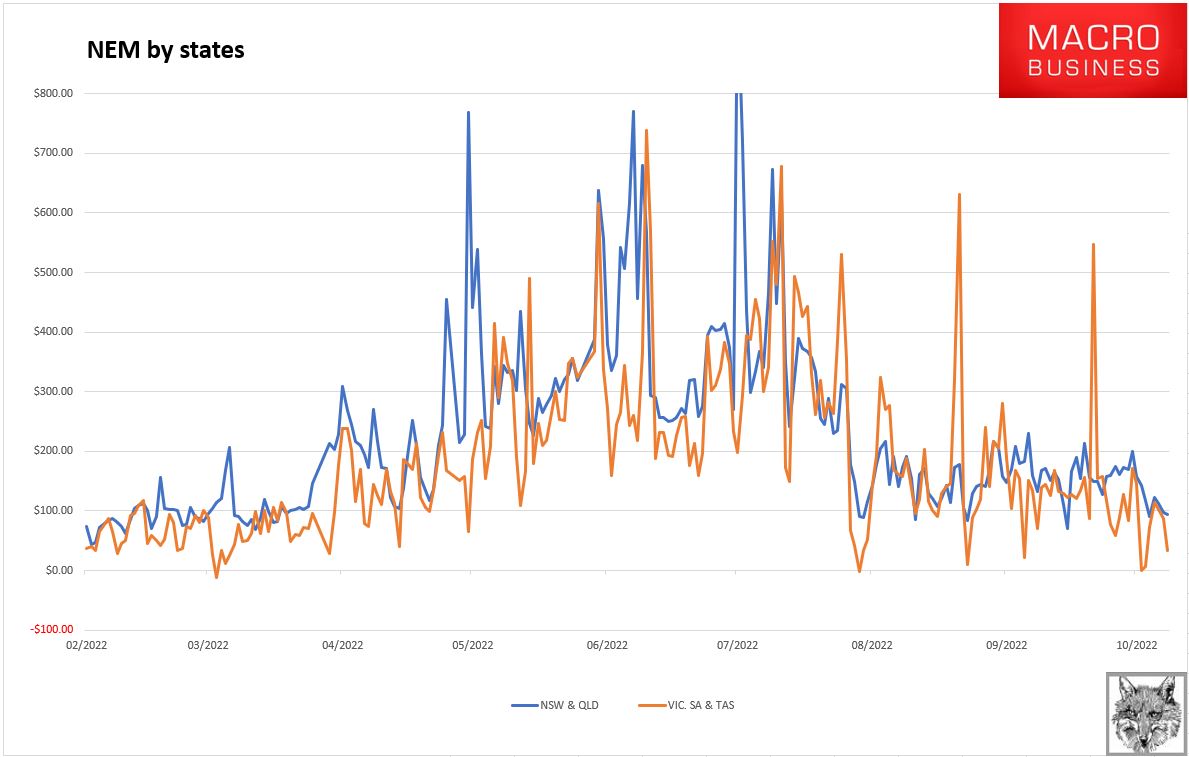Click the red -$100.00 axis label
Image resolution: width=1189 pixels, height=757 pixels.
click(x=53, y=630)
